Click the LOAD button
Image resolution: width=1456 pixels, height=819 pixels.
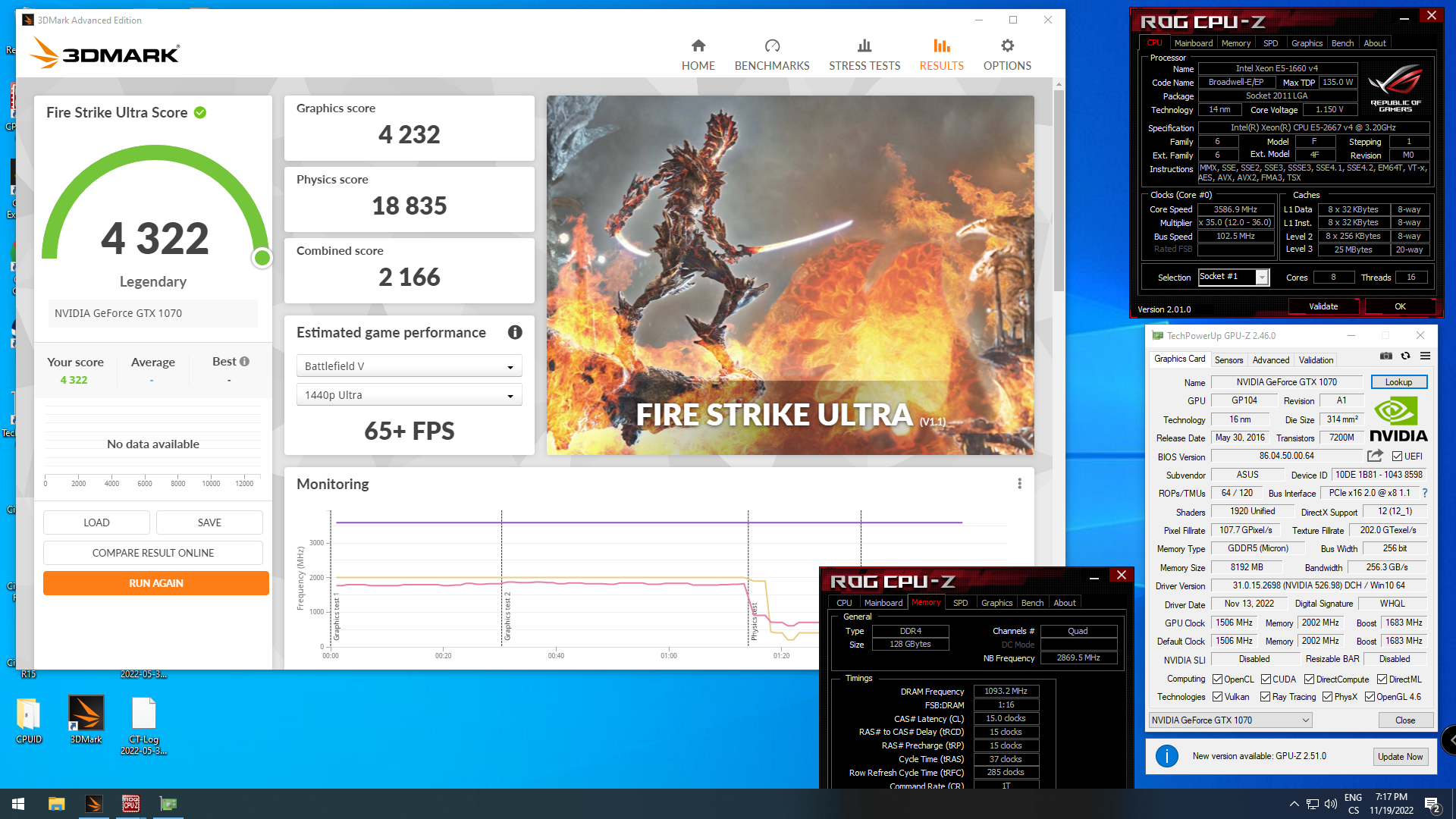(x=96, y=522)
